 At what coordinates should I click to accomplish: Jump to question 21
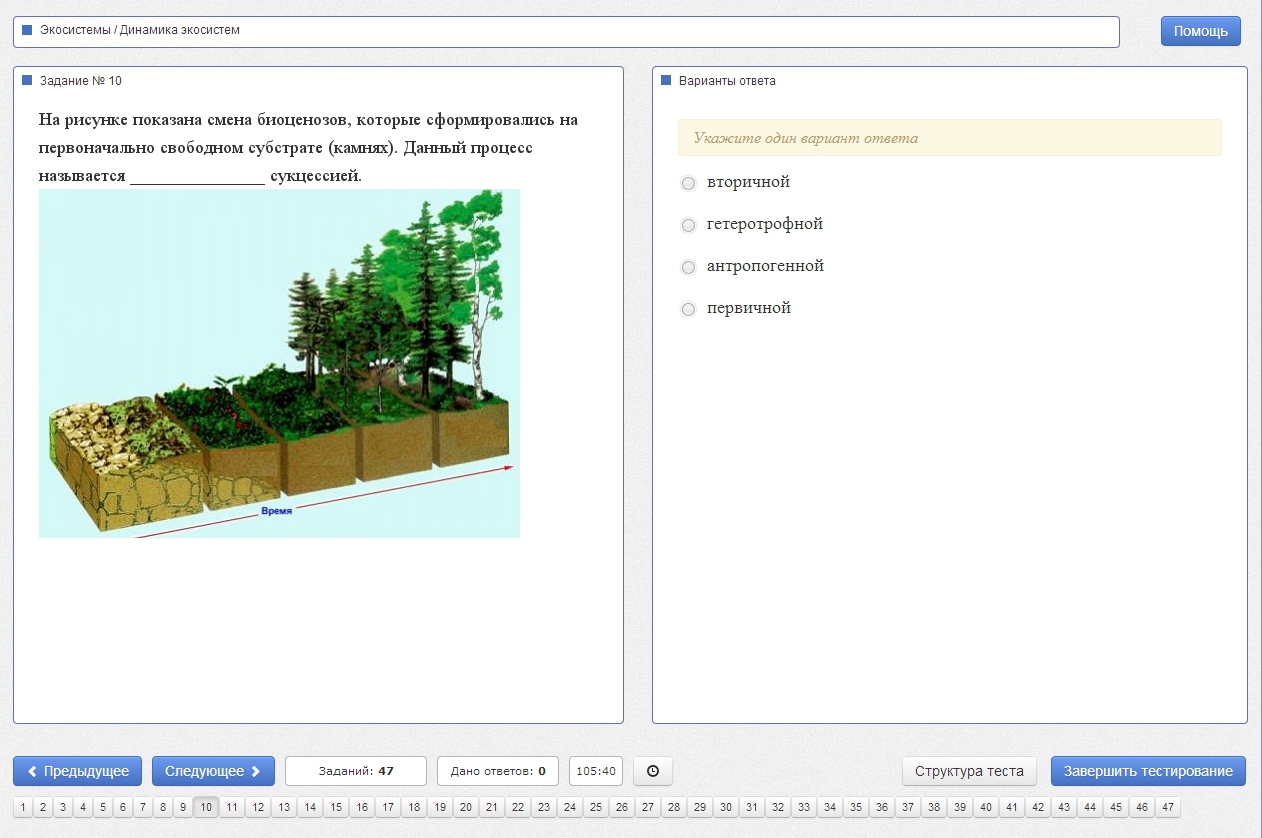(x=492, y=807)
